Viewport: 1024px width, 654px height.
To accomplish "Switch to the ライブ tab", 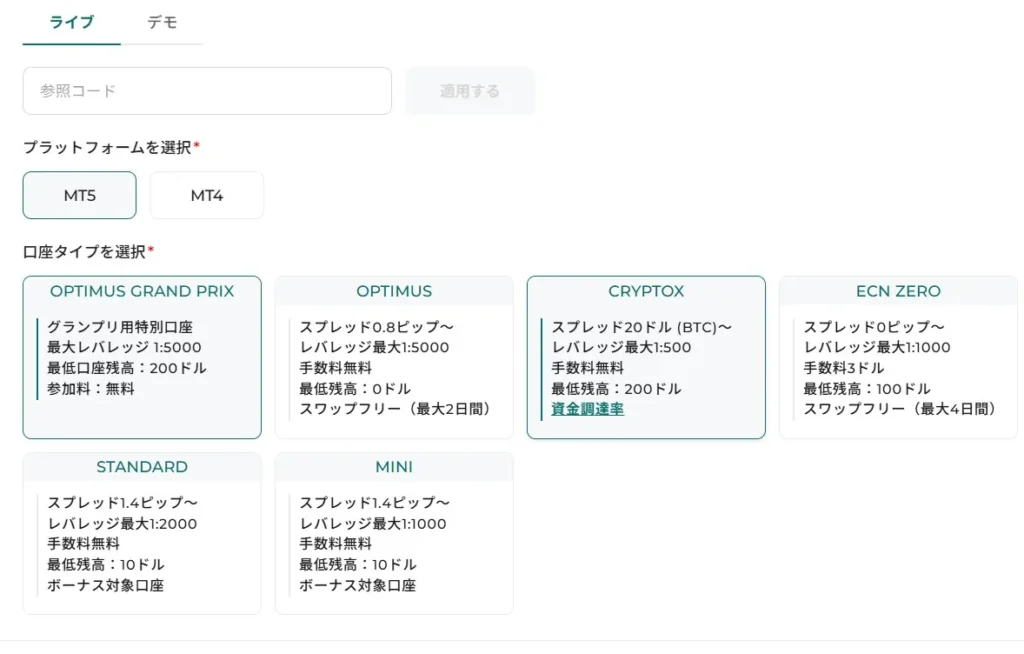I will 70,23.
